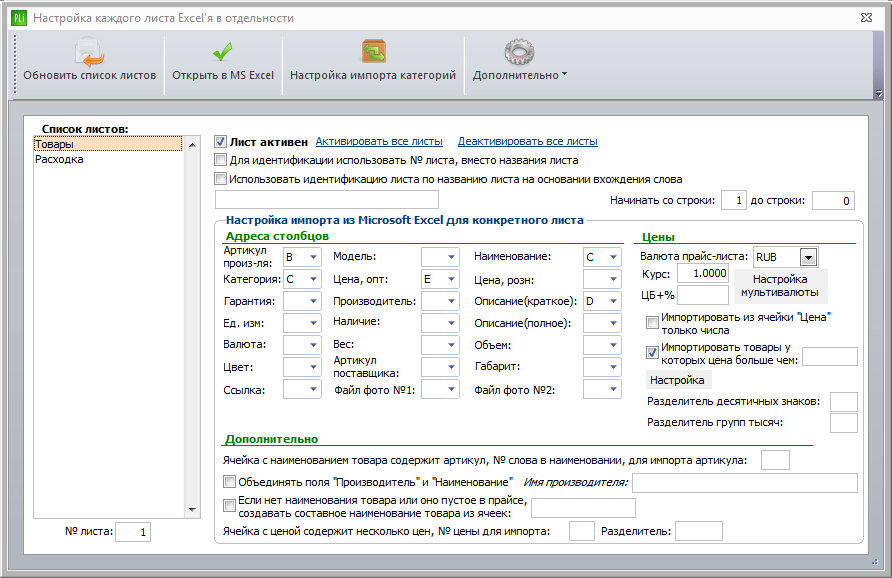Click the Настройка мультивалюты button
This screenshot has height=578, width=892.
780,286
